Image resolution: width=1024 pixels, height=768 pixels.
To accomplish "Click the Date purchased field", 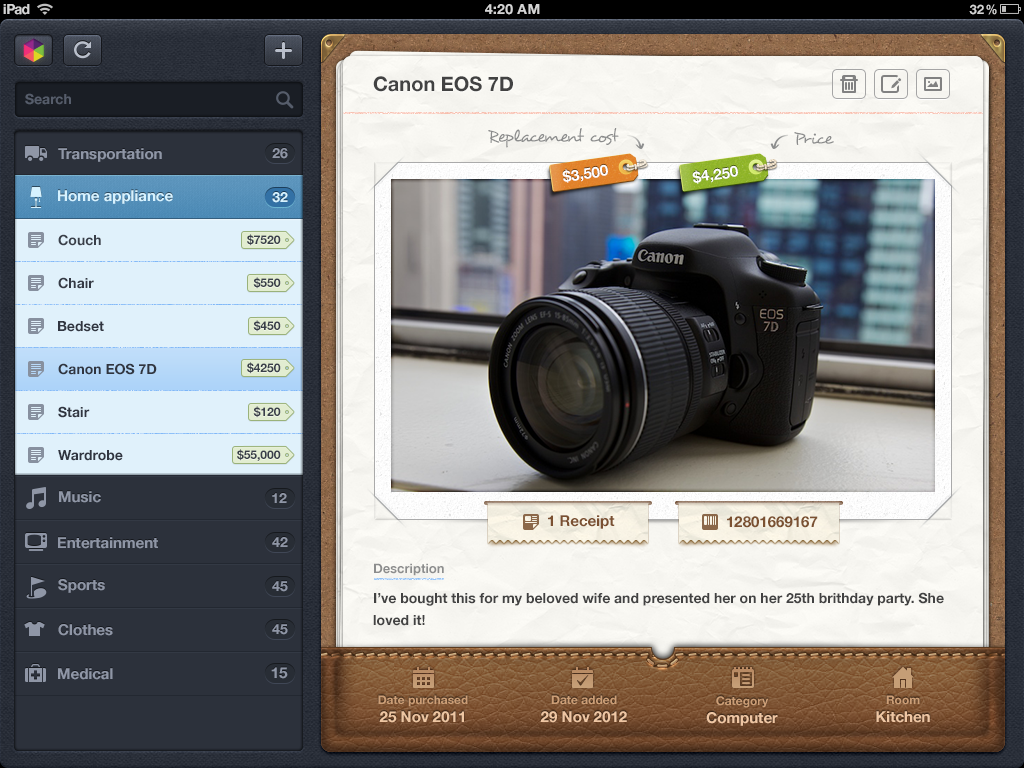I will 423,697.
